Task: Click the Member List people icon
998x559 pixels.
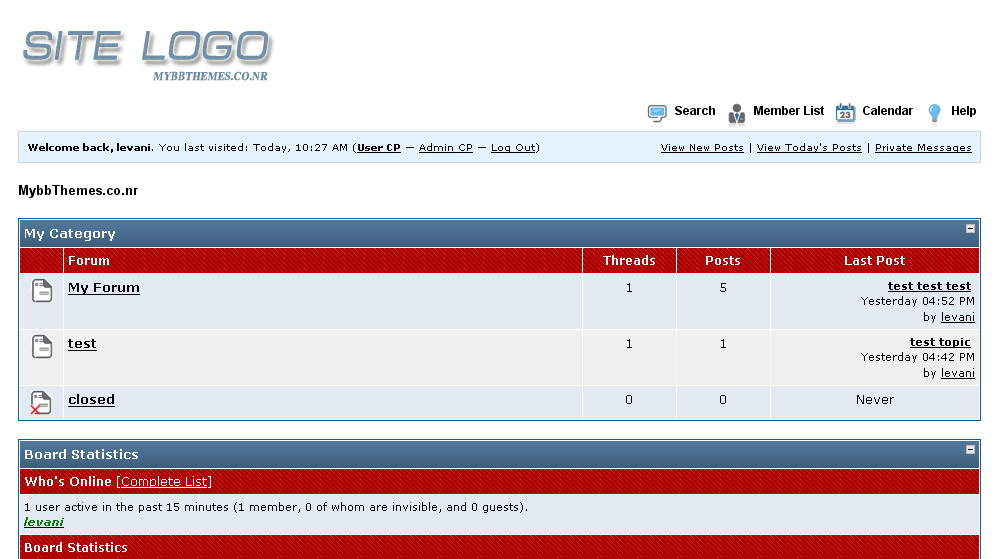Action: pyautogui.click(x=736, y=113)
